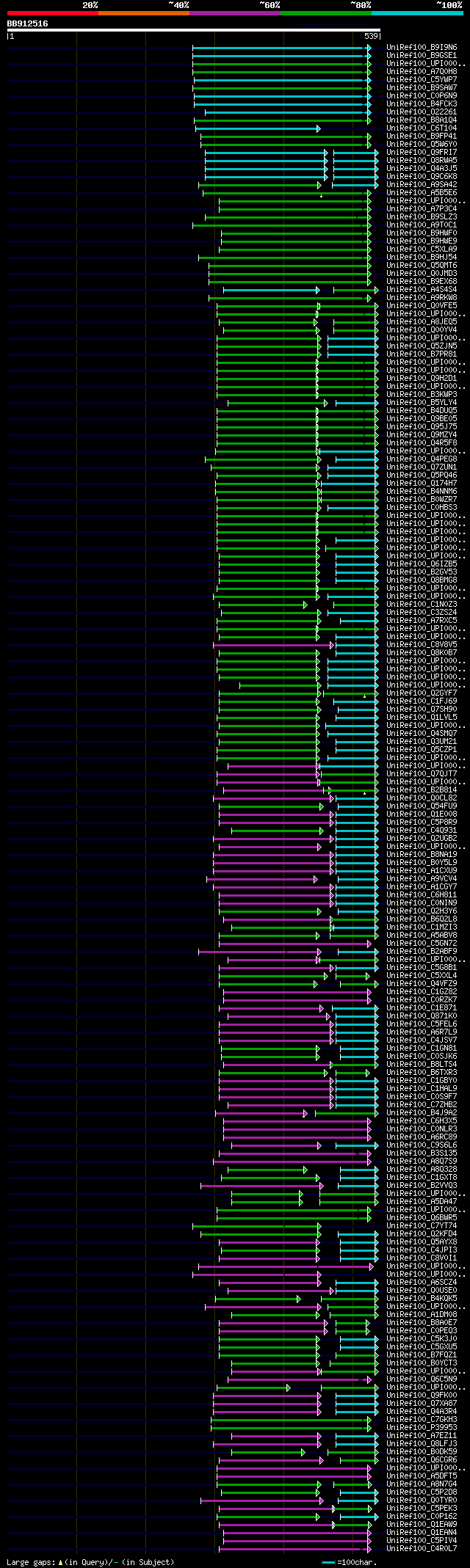Open hit UniRef100_B9GSE1
This screenshot has width=470, height=1568.
coord(422,55)
